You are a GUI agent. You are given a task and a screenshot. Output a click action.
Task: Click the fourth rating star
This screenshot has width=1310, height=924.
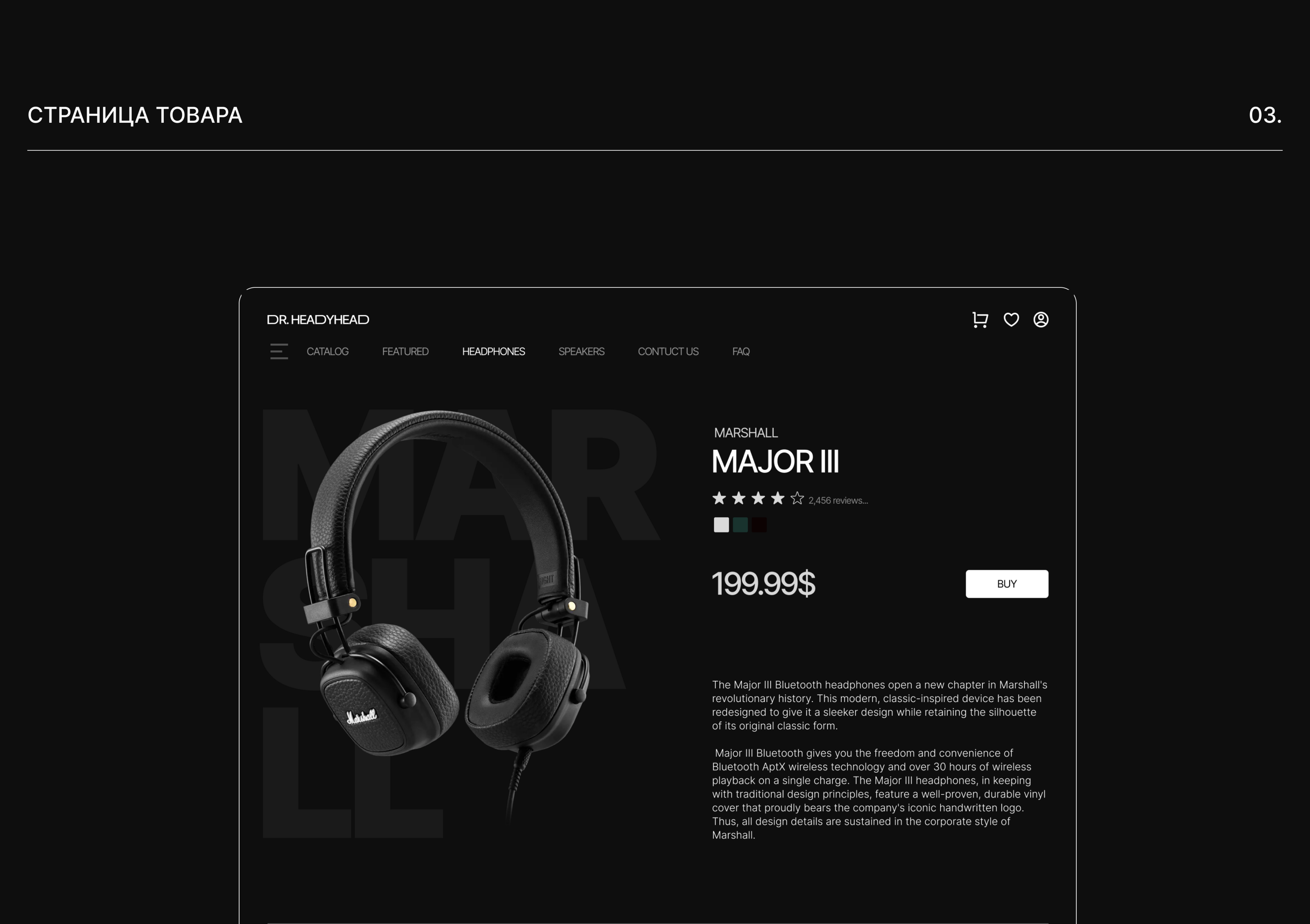tap(777, 498)
